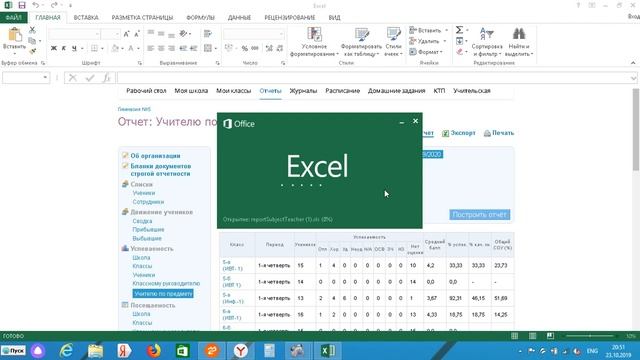Screen dimensions: 640x360
Task: Switch to the ФОРМУЛЫ ribbon tab
Action: pyautogui.click(x=200, y=18)
